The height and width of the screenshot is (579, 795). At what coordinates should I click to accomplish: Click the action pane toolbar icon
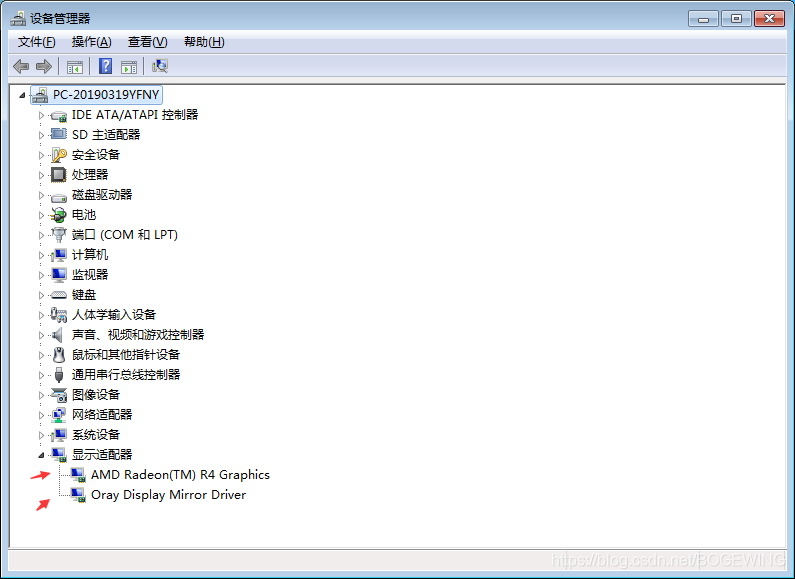click(x=129, y=67)
